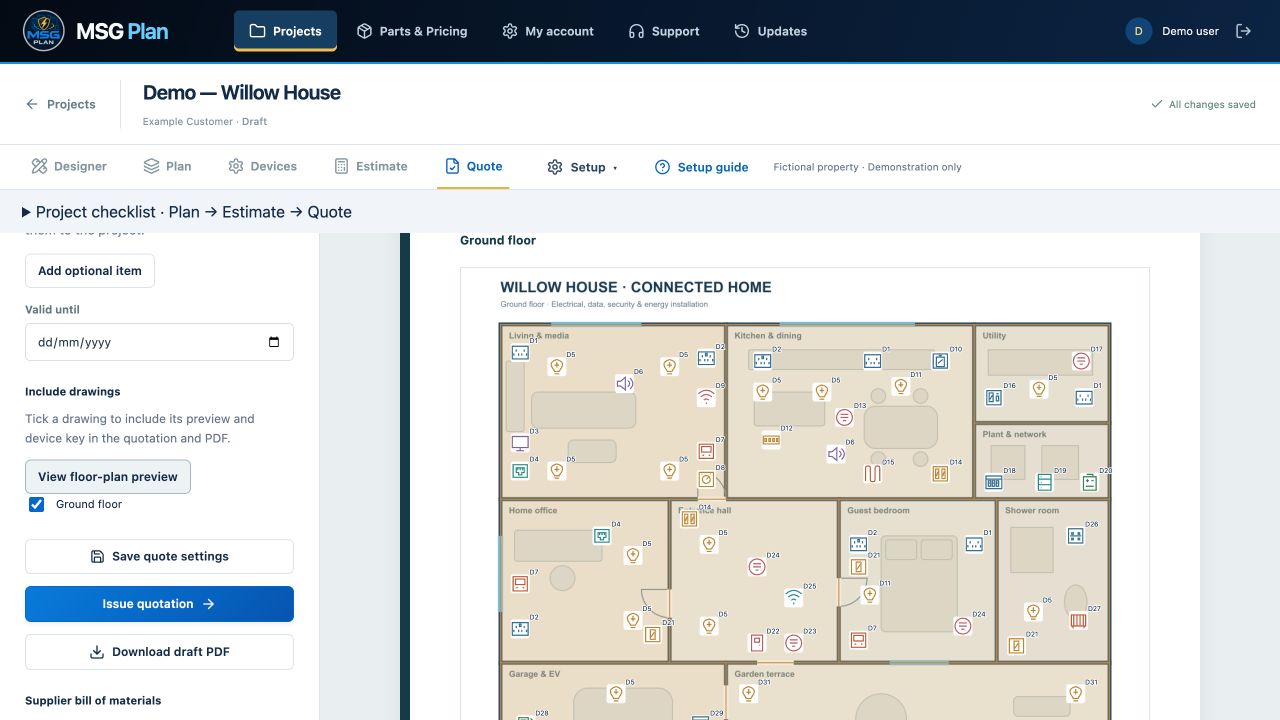Open the Devices tab
The width and height of the screenshot is (1280, 720).
coord(262,167)
